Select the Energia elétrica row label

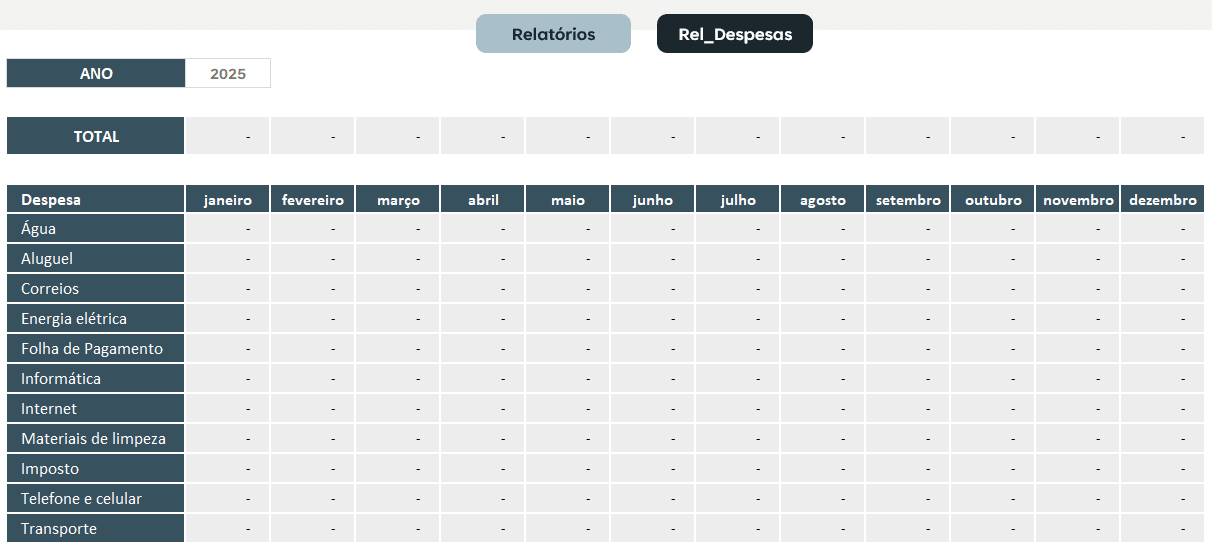pos(96,319)
